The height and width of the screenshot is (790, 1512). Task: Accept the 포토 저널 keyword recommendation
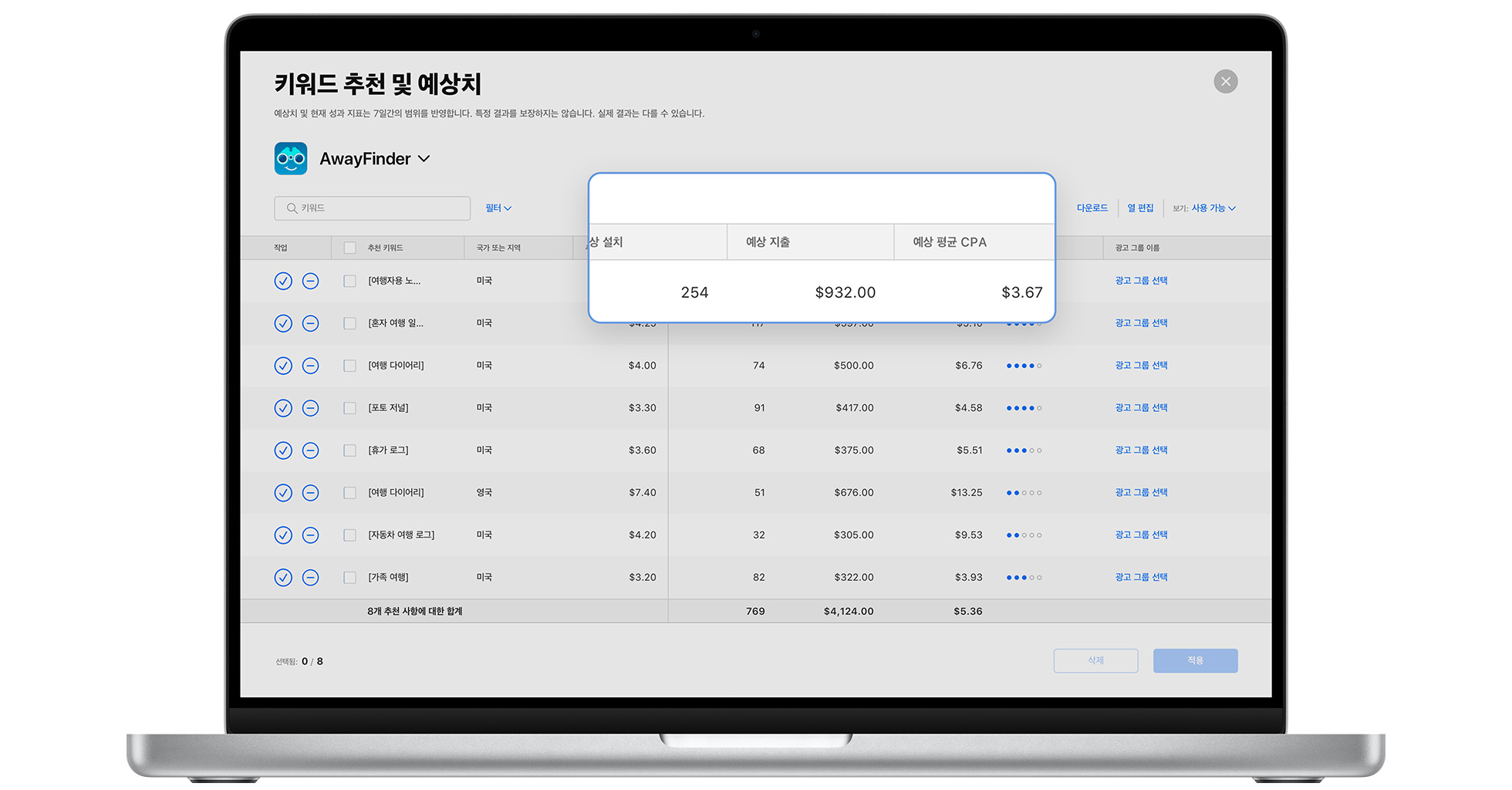pos(283,408)
